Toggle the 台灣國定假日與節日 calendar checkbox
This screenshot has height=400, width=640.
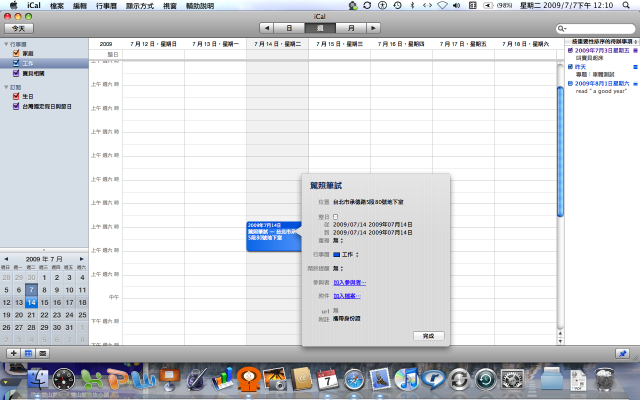click(16, 106)
